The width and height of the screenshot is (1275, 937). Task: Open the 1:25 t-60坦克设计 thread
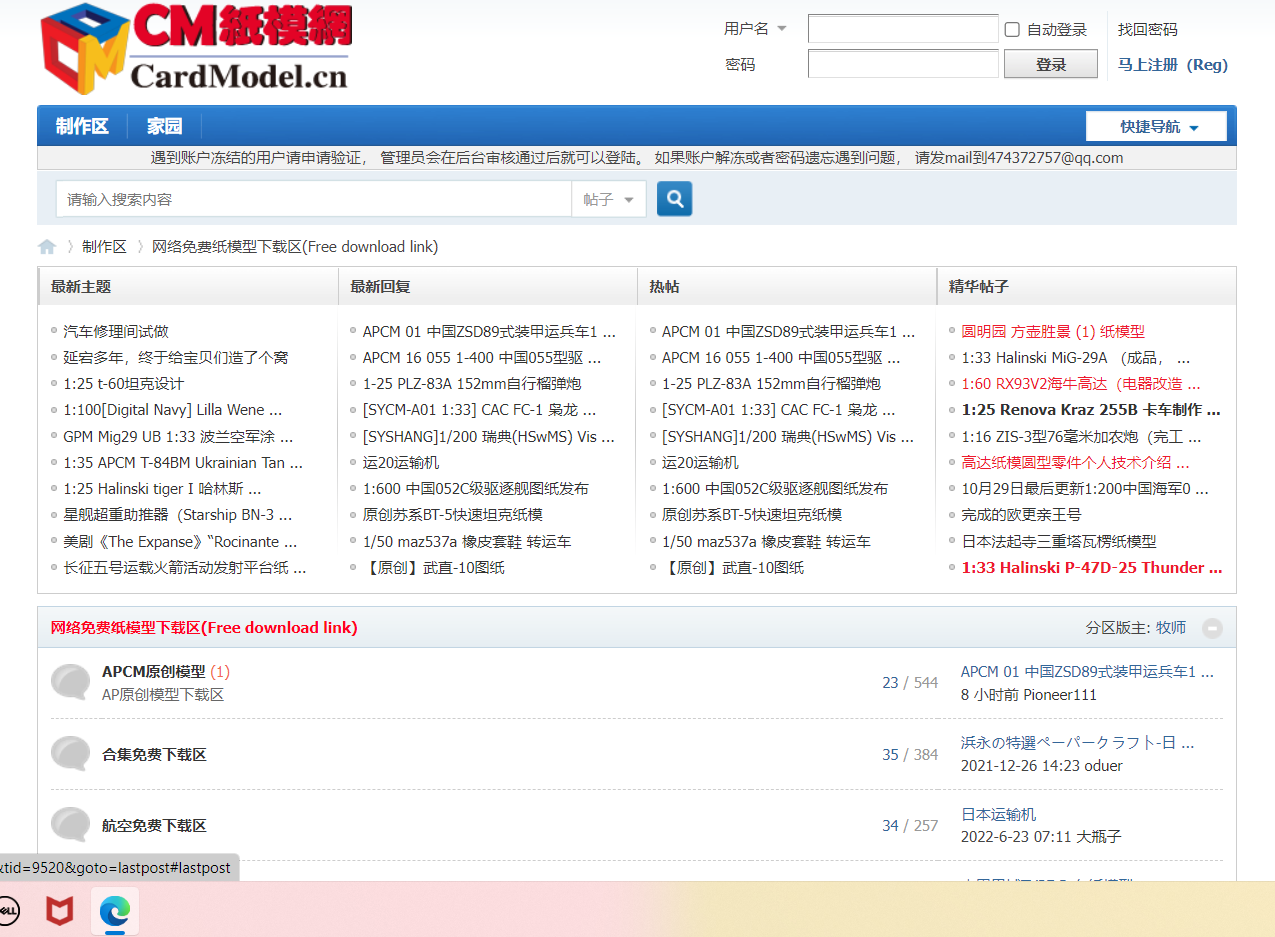pos(124,383)
